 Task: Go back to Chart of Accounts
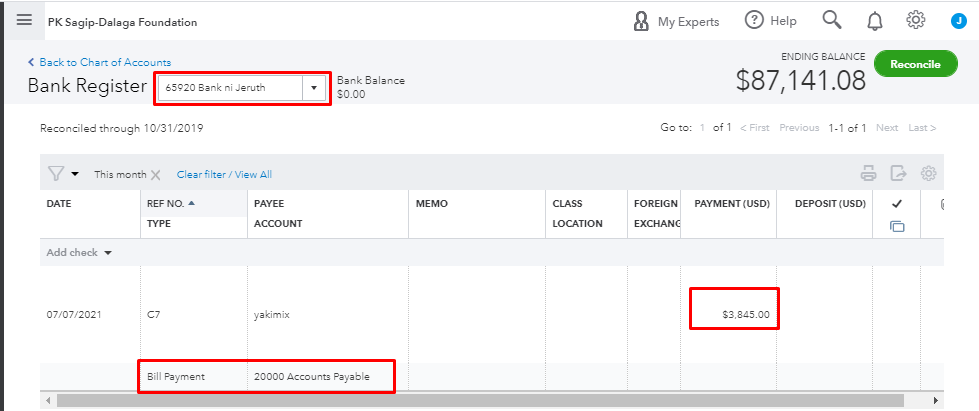(x=99, y=62)
